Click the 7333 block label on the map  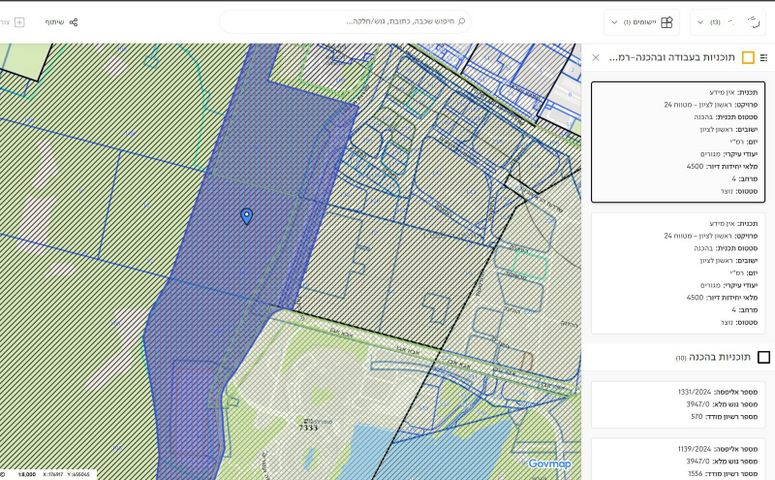(308, 428)
